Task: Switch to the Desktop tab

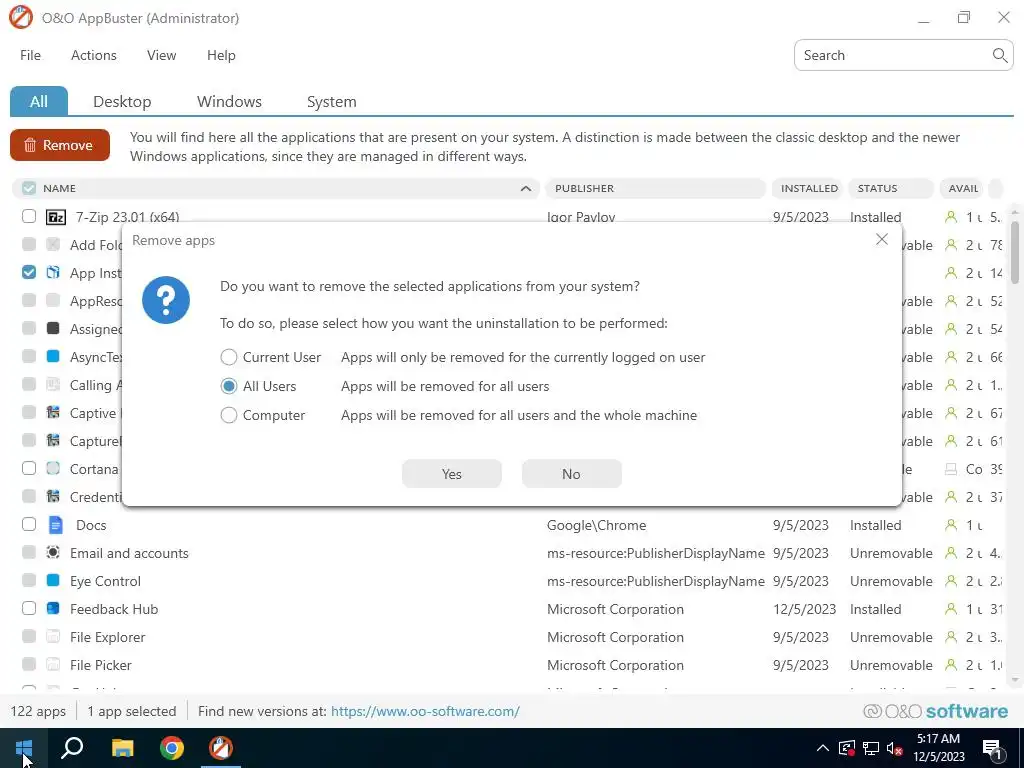Action: 122,102
